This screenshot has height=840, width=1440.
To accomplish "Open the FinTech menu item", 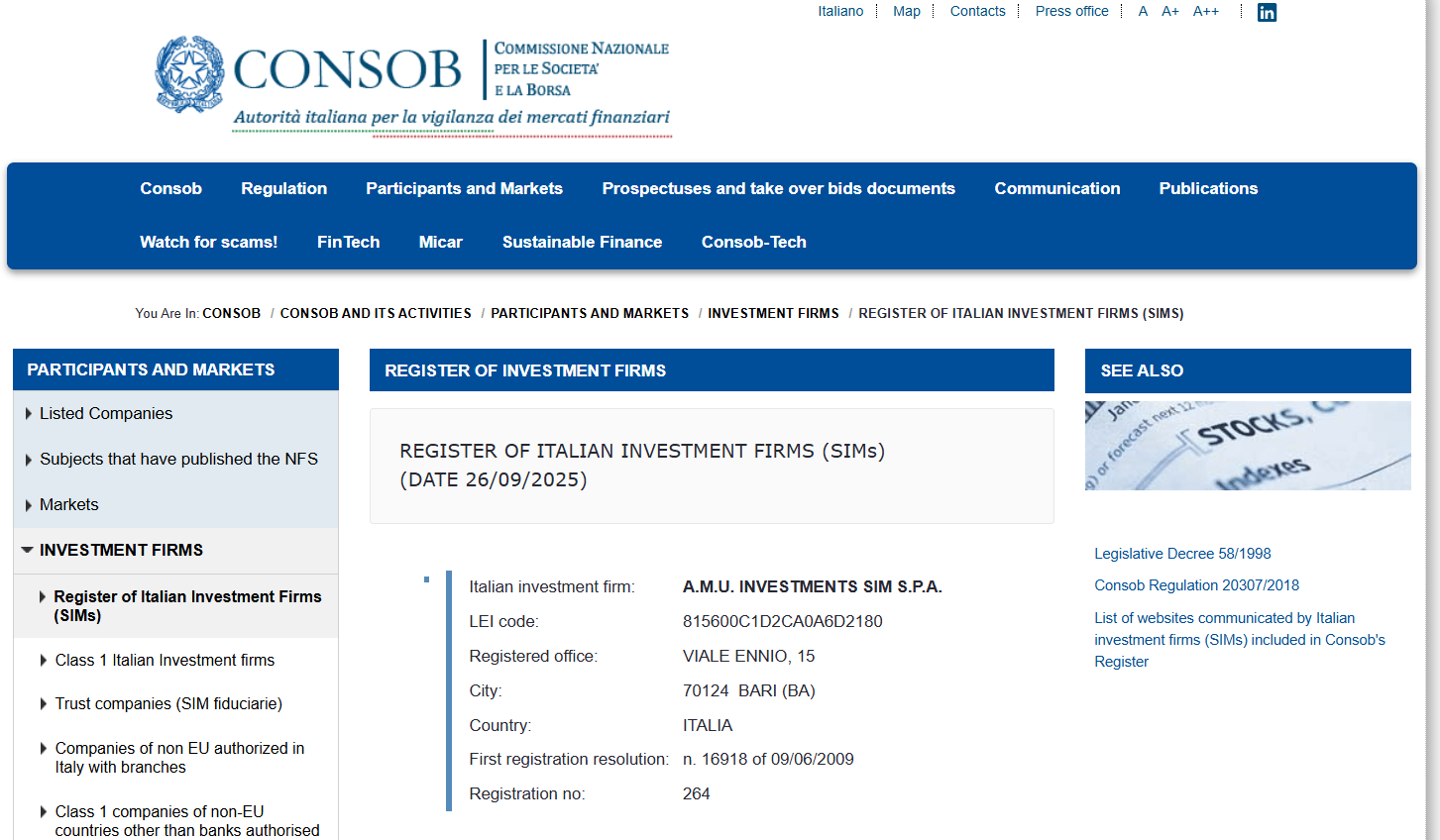I will point(348,242).
